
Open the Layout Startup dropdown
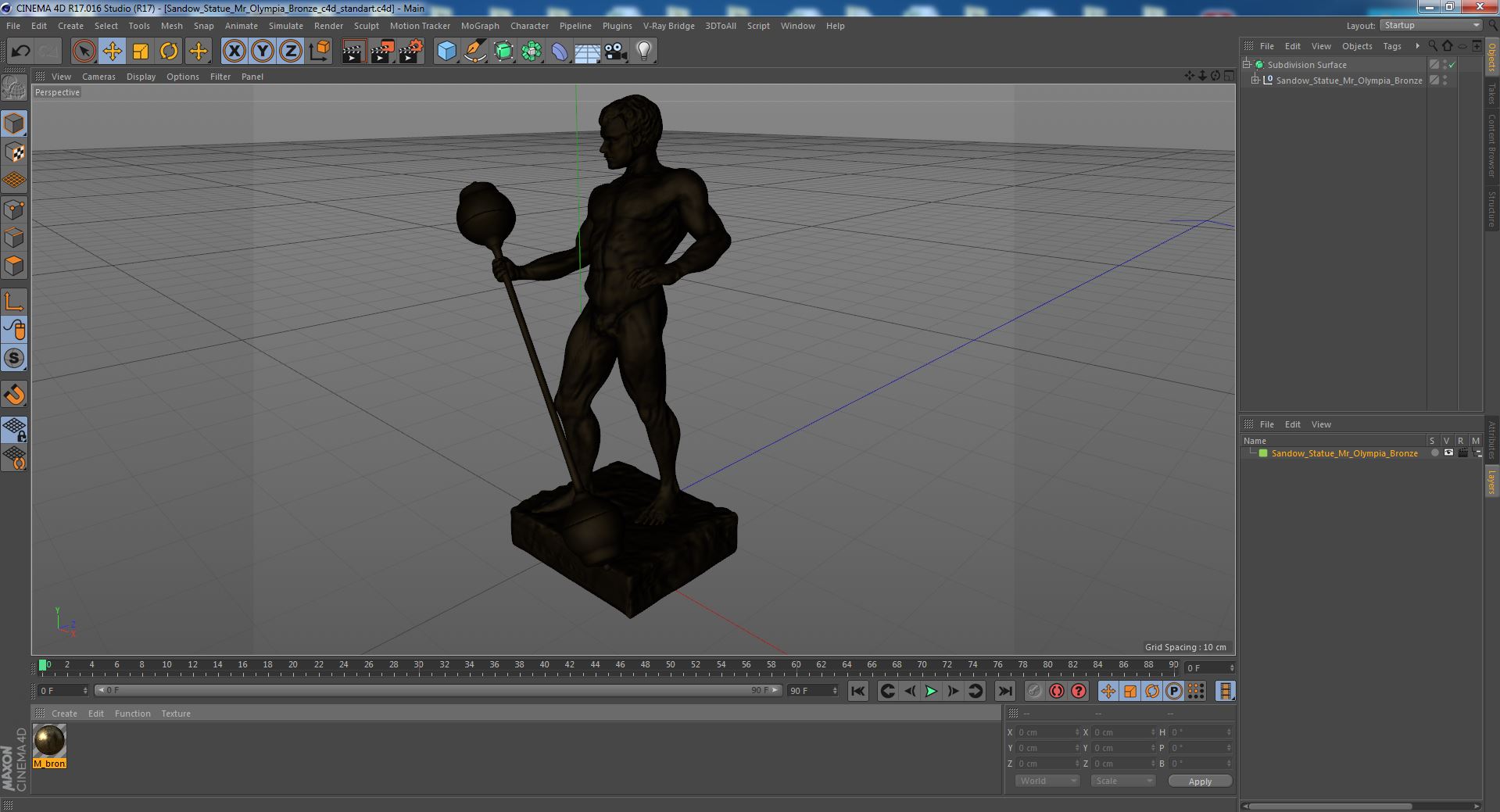(x=1430, y=25)
